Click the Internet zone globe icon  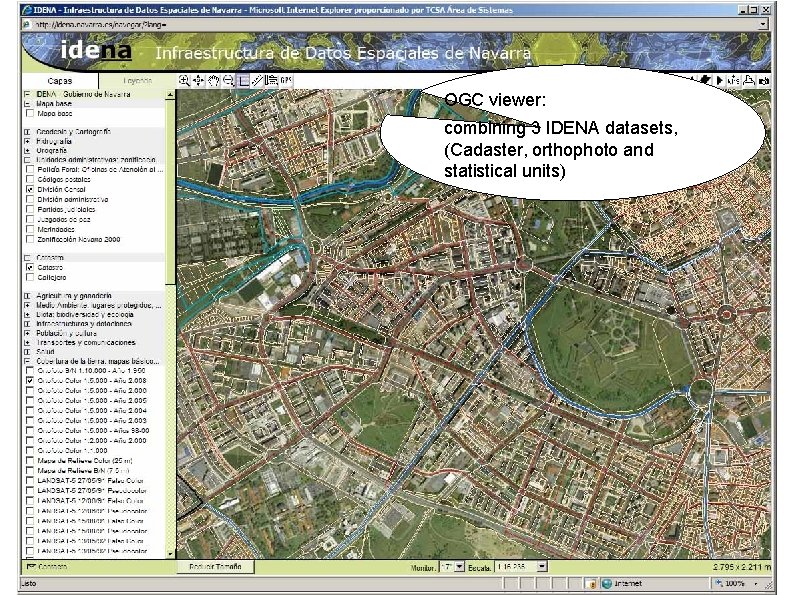(606, 584)
